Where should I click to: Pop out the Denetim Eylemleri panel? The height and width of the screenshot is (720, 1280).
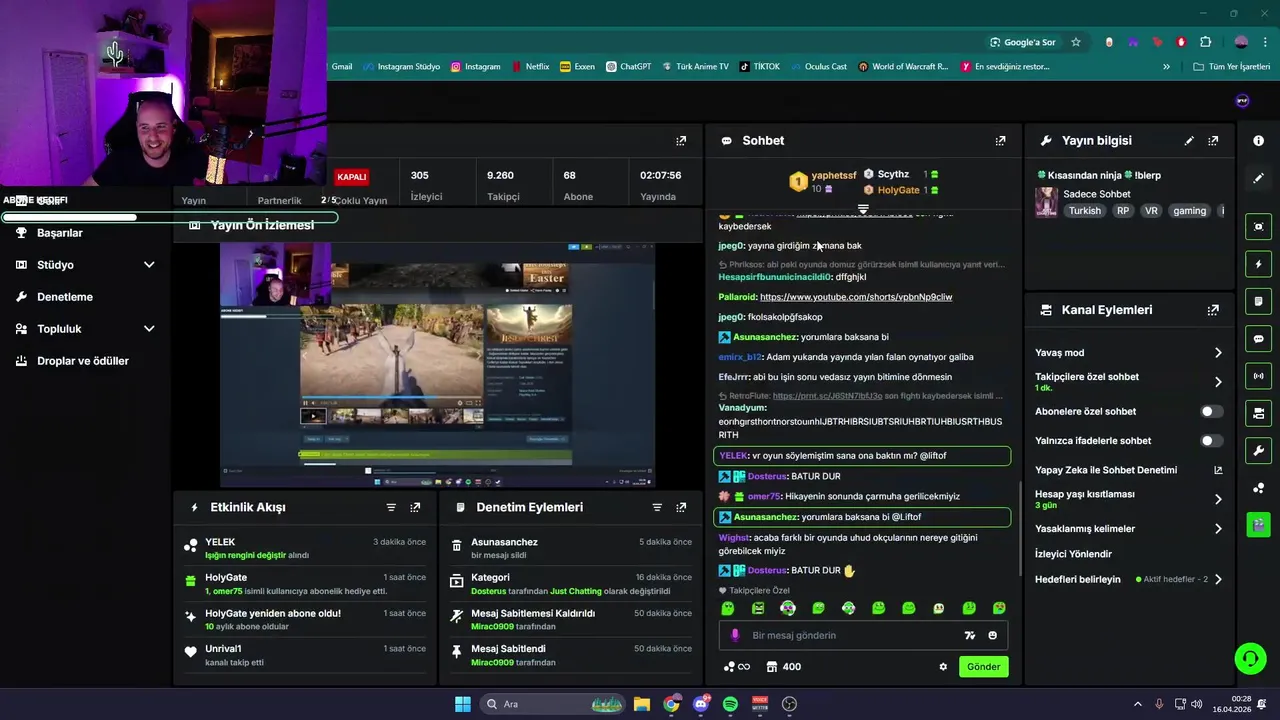click(x=681, y=507)
